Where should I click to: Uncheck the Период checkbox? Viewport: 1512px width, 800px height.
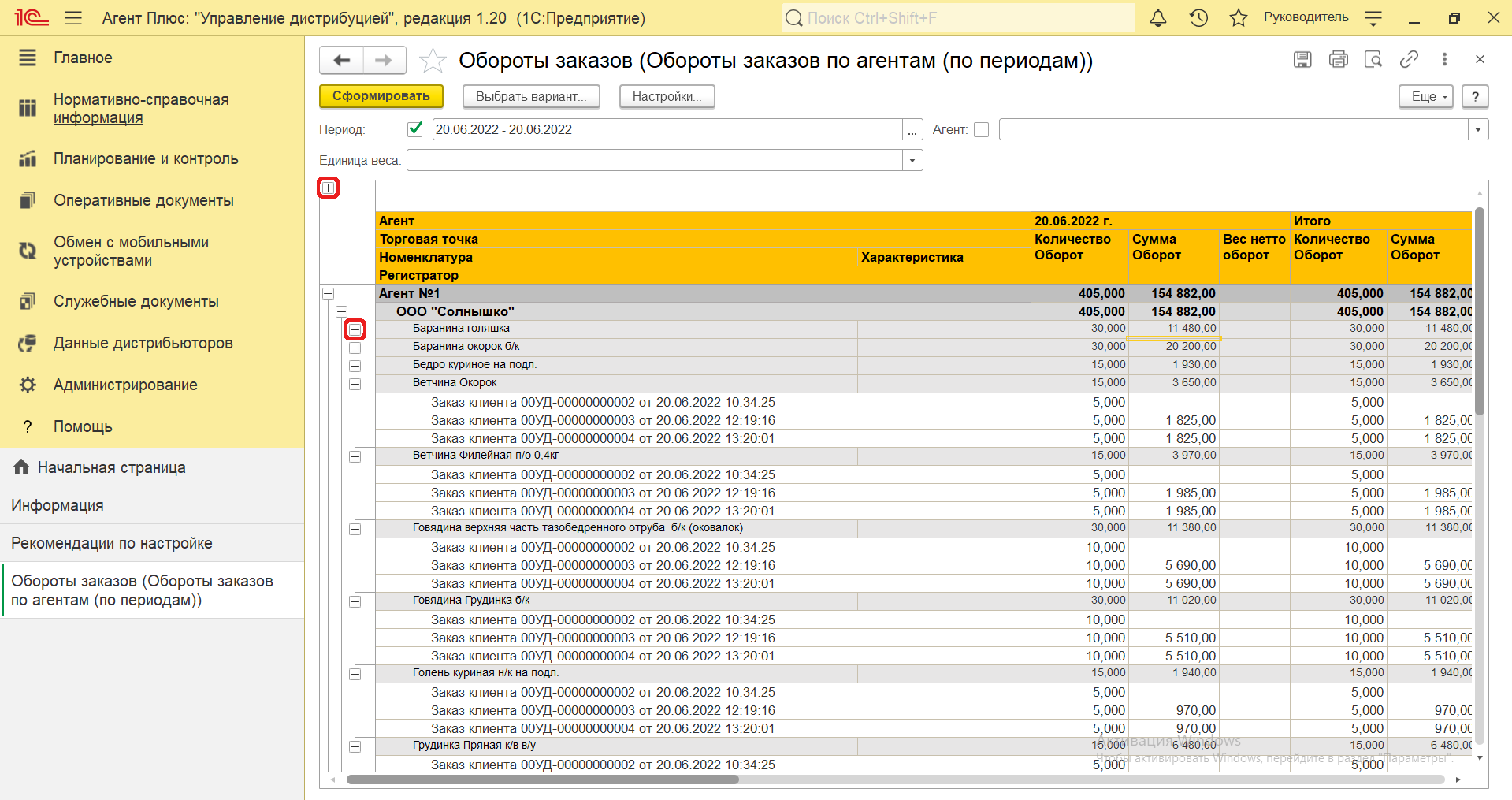coord(415,129)
